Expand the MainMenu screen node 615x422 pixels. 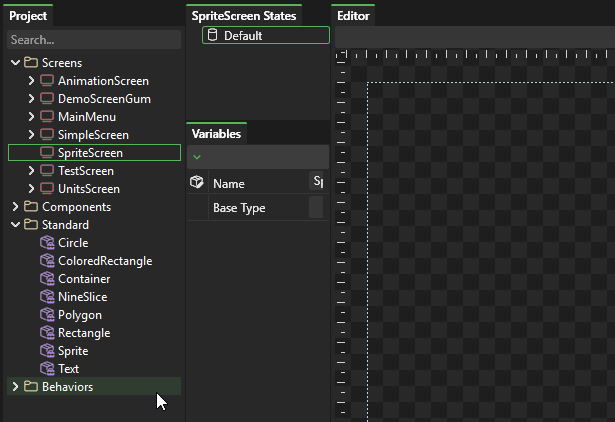coord(31,117)
